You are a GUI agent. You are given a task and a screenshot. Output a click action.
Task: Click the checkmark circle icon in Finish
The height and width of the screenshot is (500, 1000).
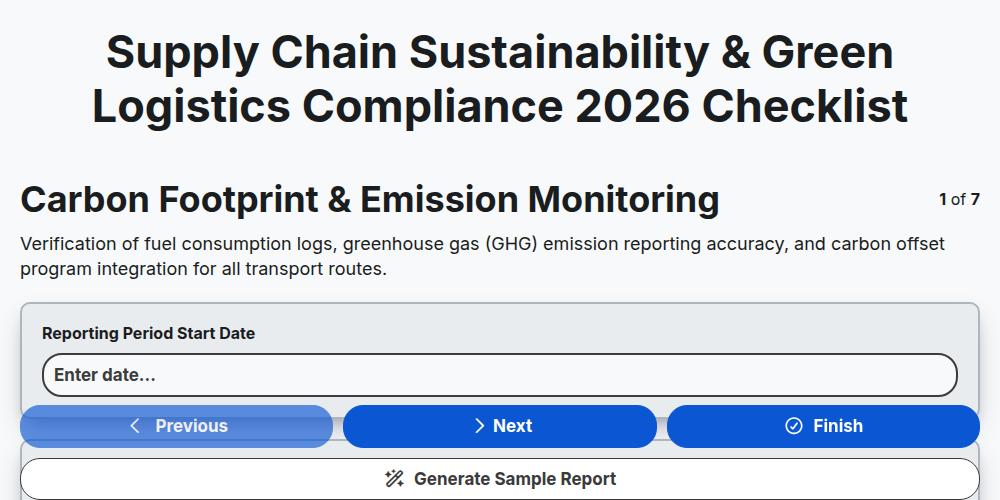(x=794, y=426)
